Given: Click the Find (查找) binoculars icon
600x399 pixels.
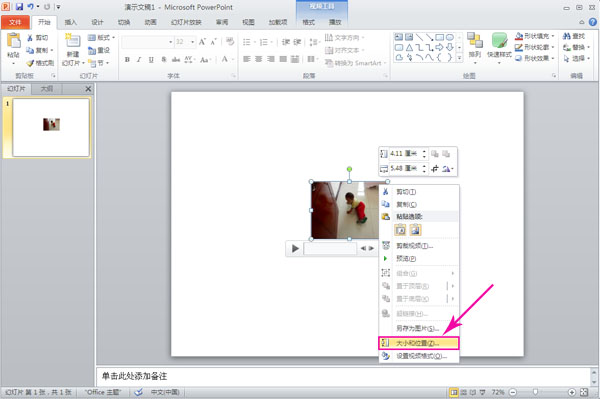Looking at the screenshot, I should 567,36.
